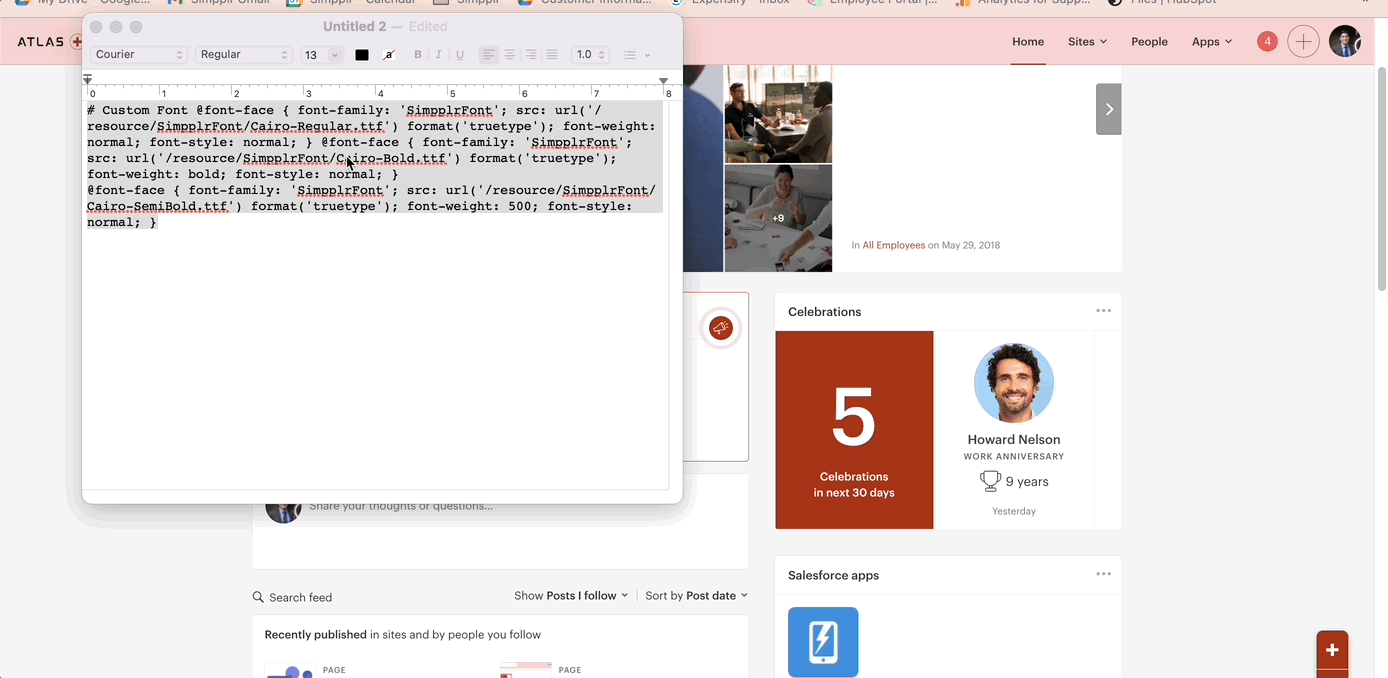Open notifications showing 4 unread
This screenshot has width=1388, height=678.
coord(1267,41)
